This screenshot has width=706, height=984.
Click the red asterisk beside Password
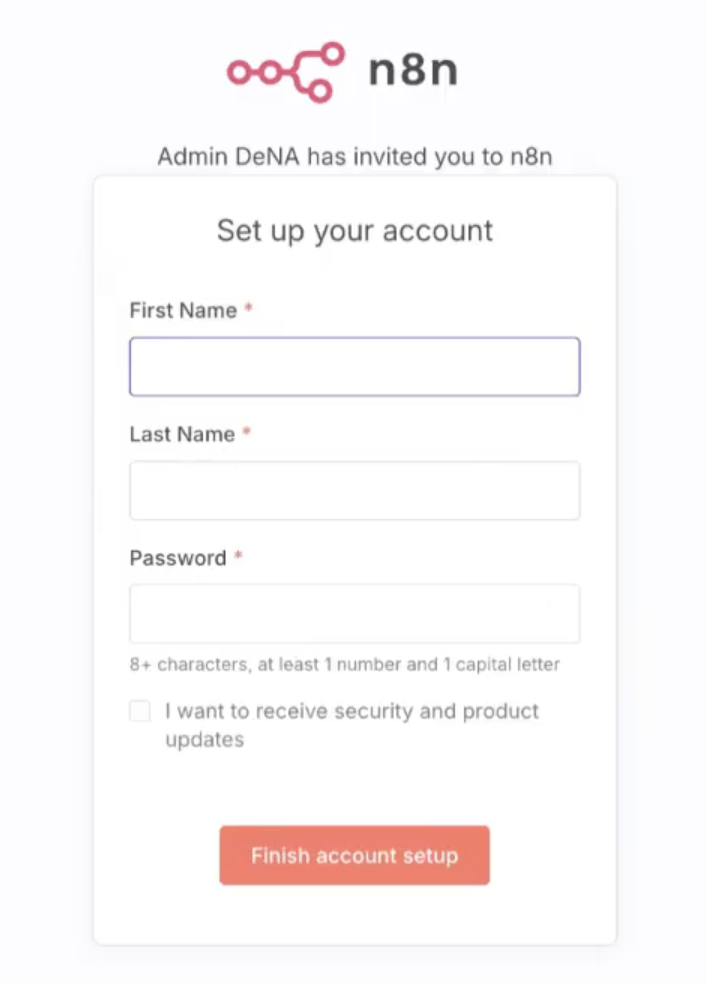[239, 557]
